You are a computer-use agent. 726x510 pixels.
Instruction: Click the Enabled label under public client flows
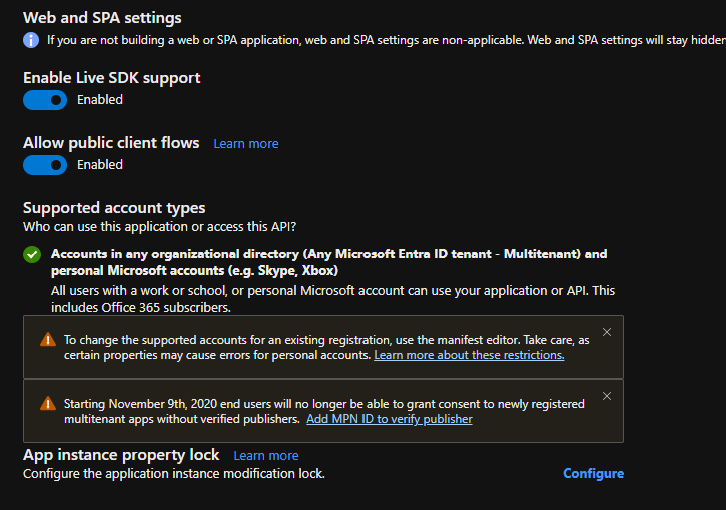[100, 164]
